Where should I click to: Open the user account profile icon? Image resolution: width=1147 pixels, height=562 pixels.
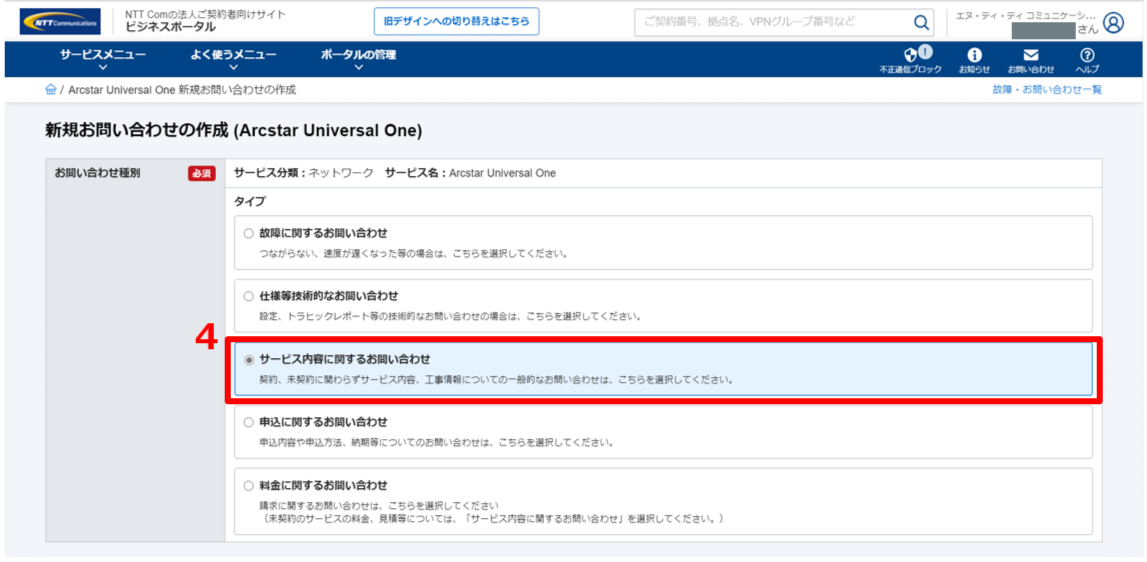pyautogui.click(x=1113, y=22)
